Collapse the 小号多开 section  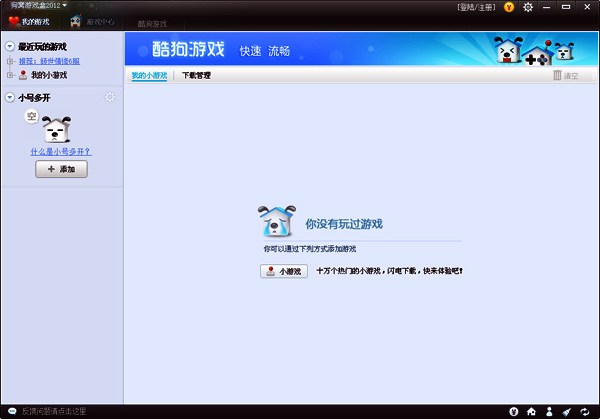(10, 98)
